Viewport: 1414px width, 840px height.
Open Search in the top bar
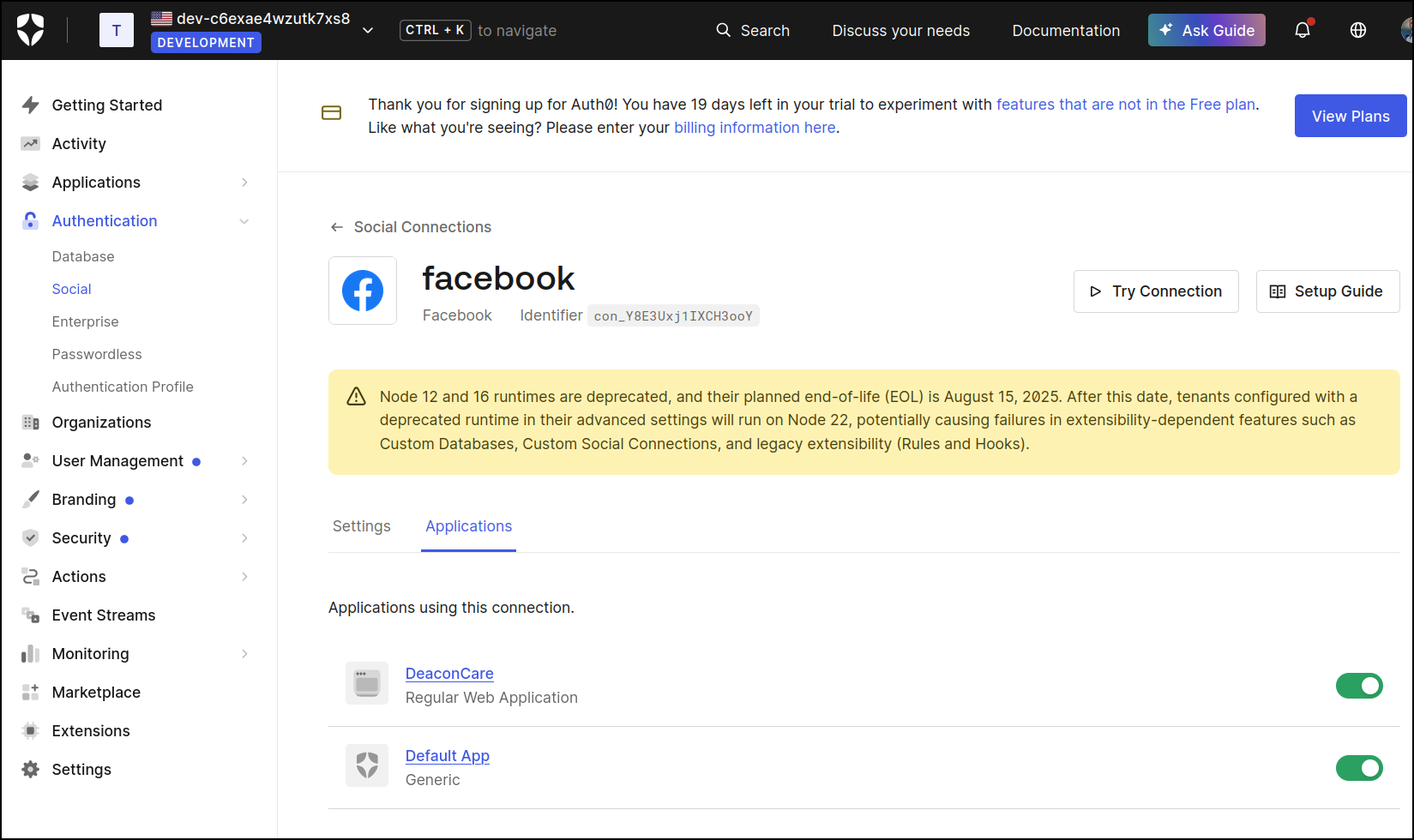point(753,30)
